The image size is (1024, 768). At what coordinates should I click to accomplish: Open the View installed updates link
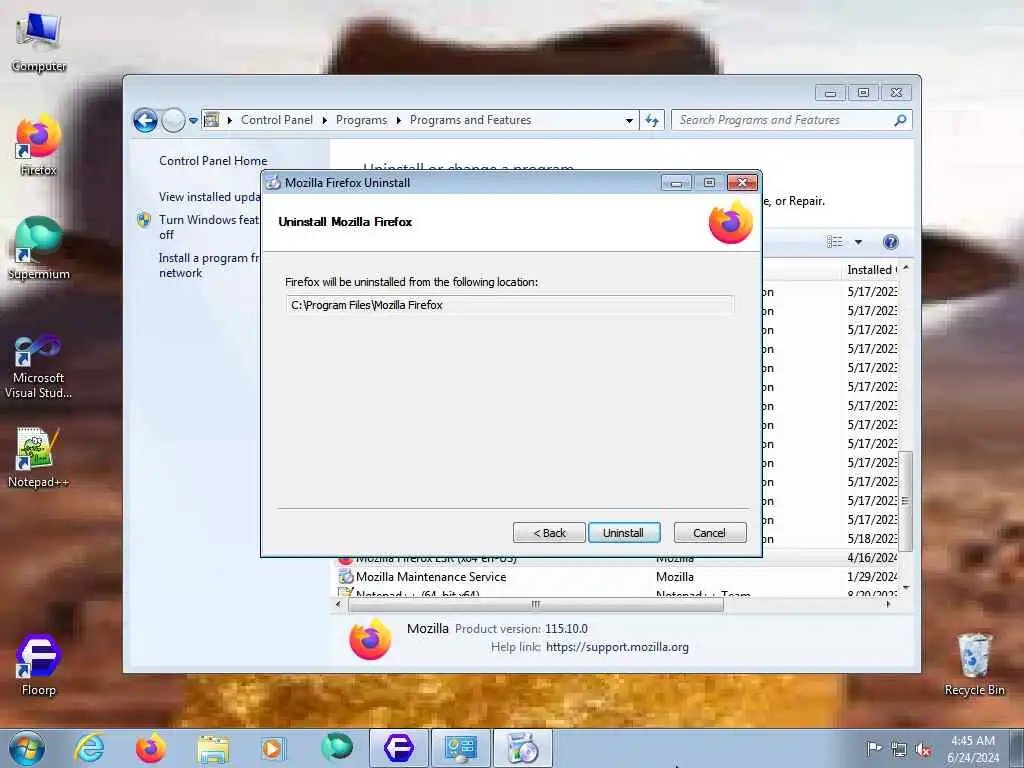click(x=209, y=197)
